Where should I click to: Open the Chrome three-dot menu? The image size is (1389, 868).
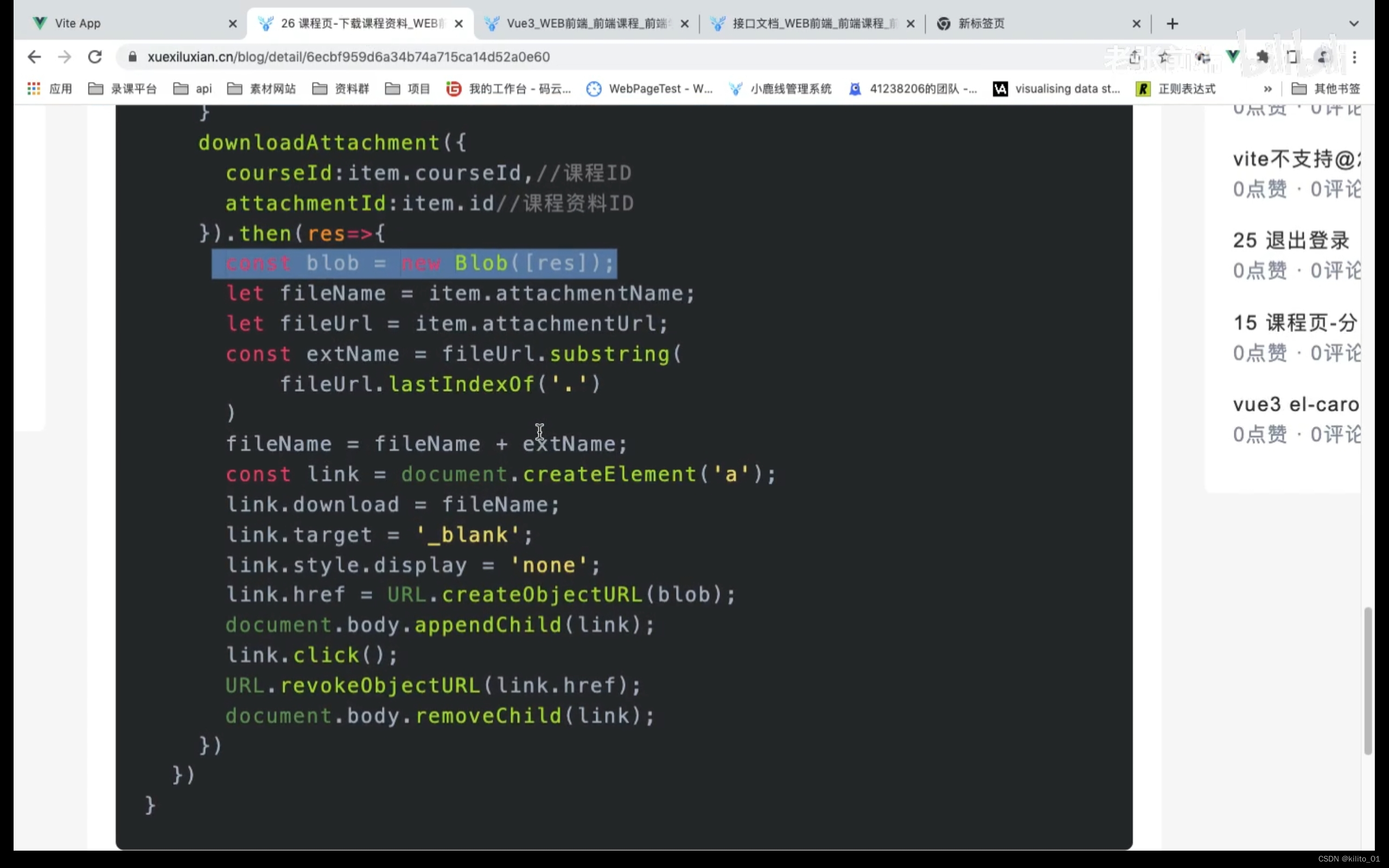coord(1355,57)
